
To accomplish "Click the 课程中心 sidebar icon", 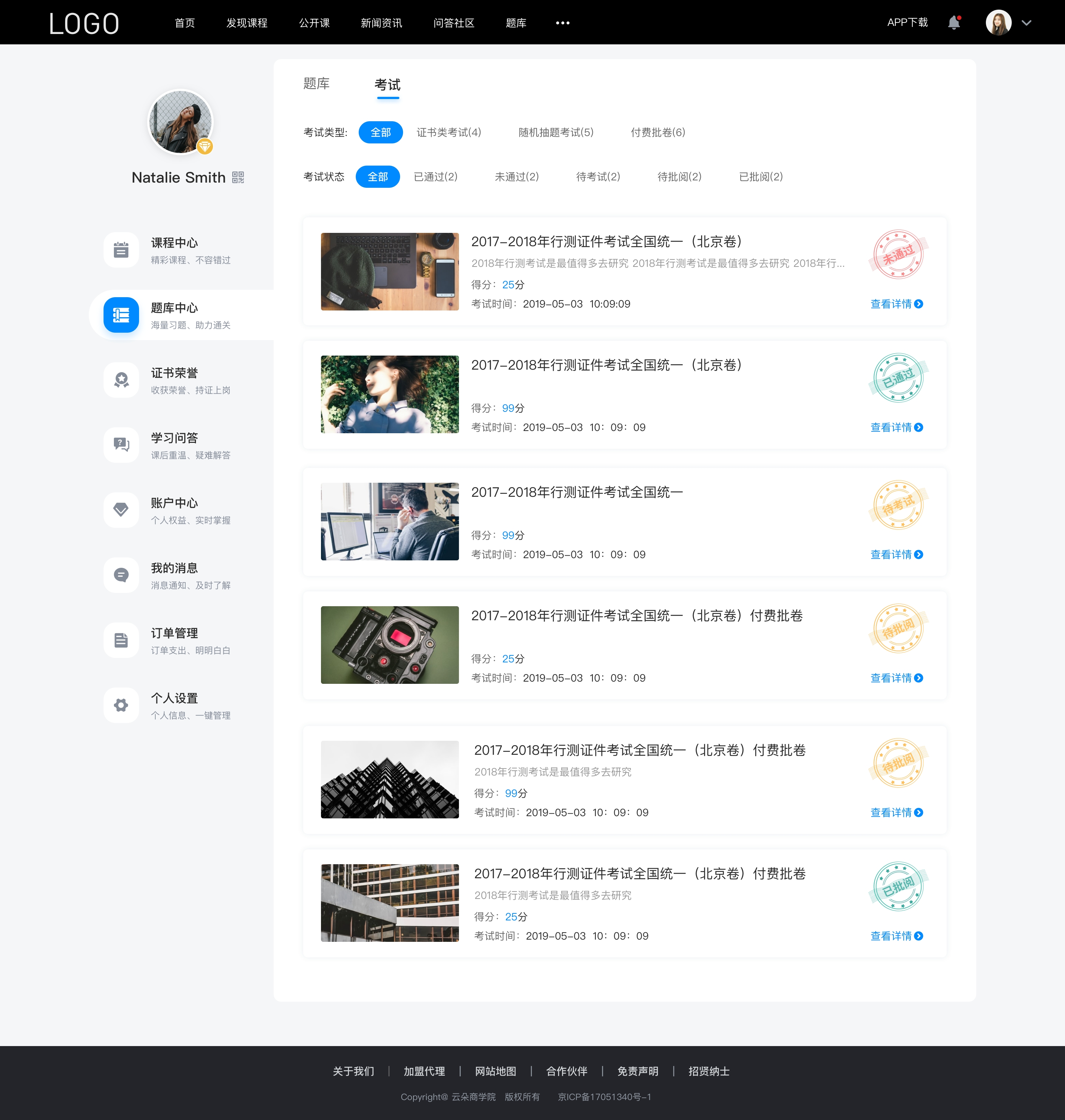I will 120,251.
